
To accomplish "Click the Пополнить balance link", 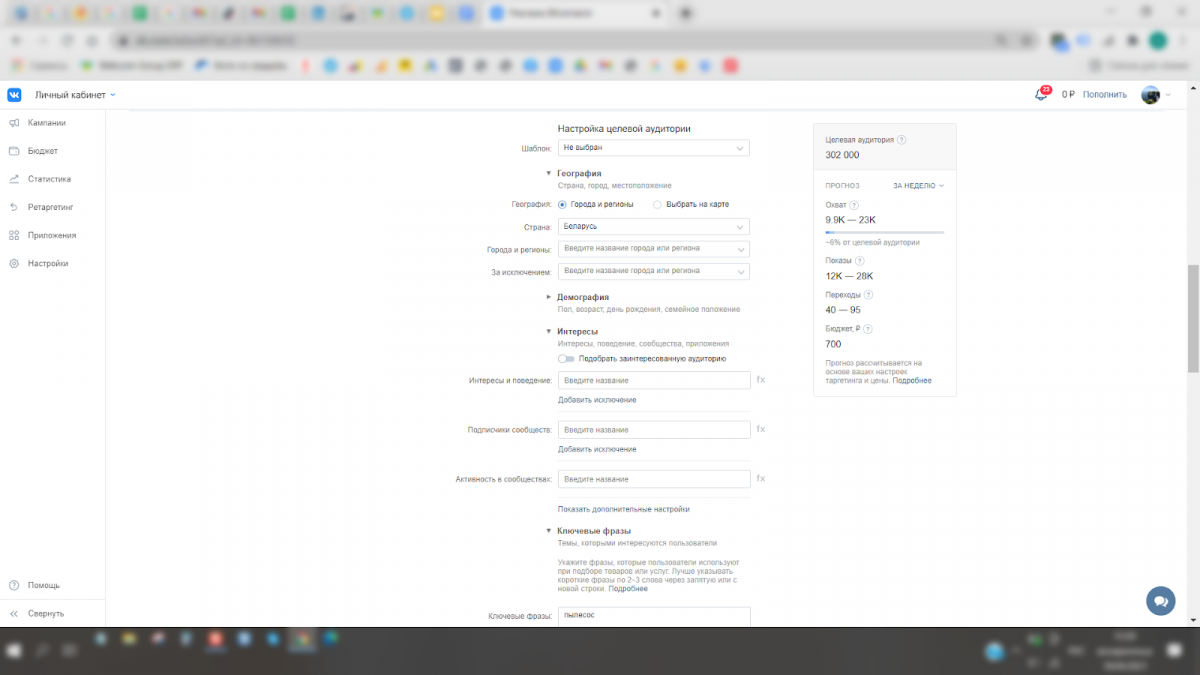I will tap(1104, 95).
